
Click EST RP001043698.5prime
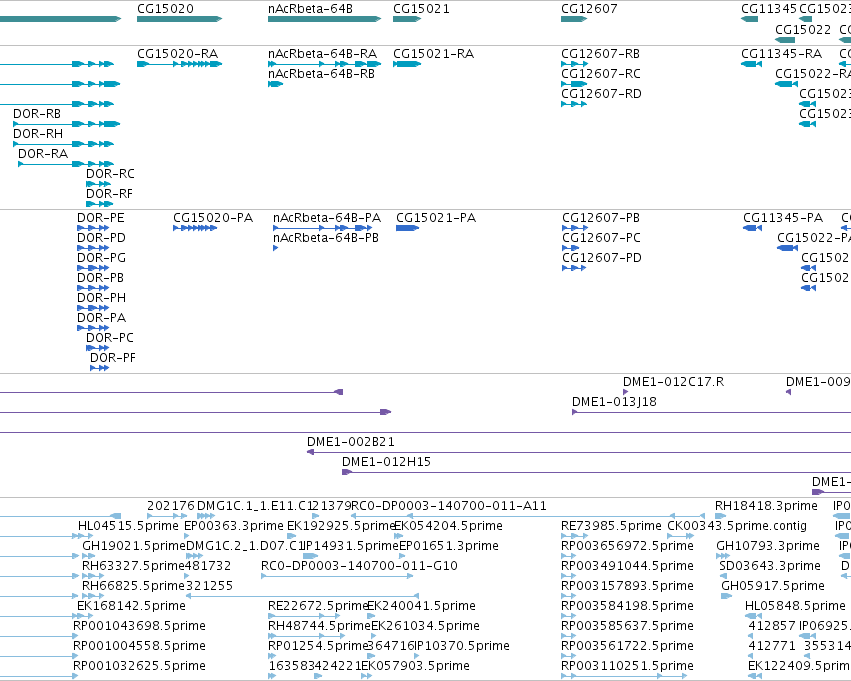[139, 626]
